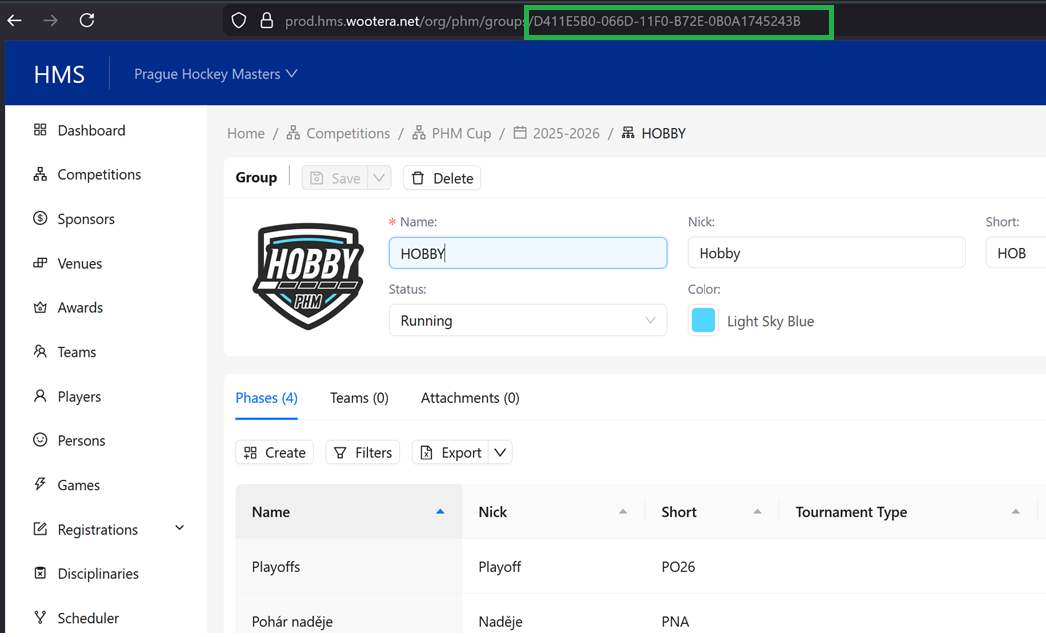The height and width of the screenshot is (637, 1046).
Task: Sort the Name column ascending
Action: point(440,512)
